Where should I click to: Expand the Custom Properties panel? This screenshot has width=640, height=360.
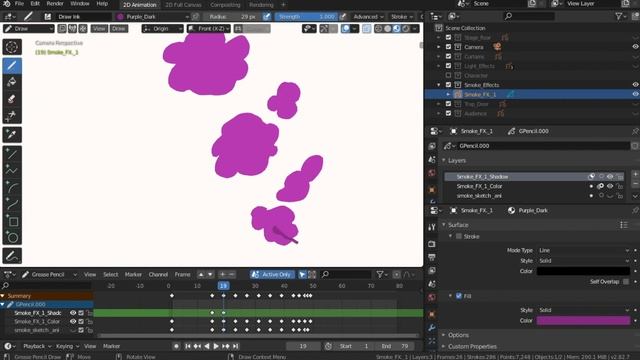click(472, 347)
